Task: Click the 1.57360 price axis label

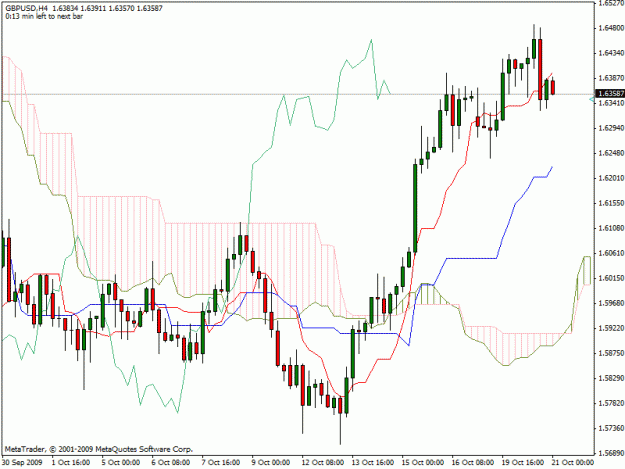Action: (611, 428)
